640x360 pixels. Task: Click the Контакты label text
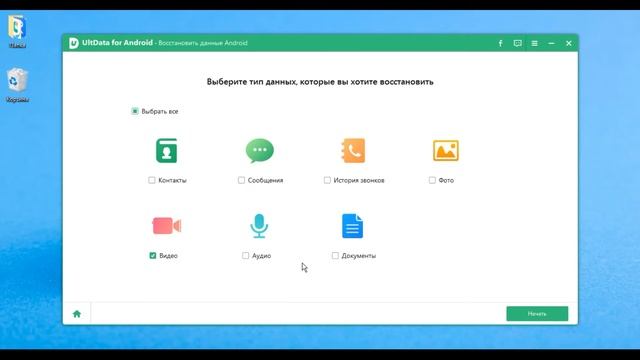tap(172, 180)
